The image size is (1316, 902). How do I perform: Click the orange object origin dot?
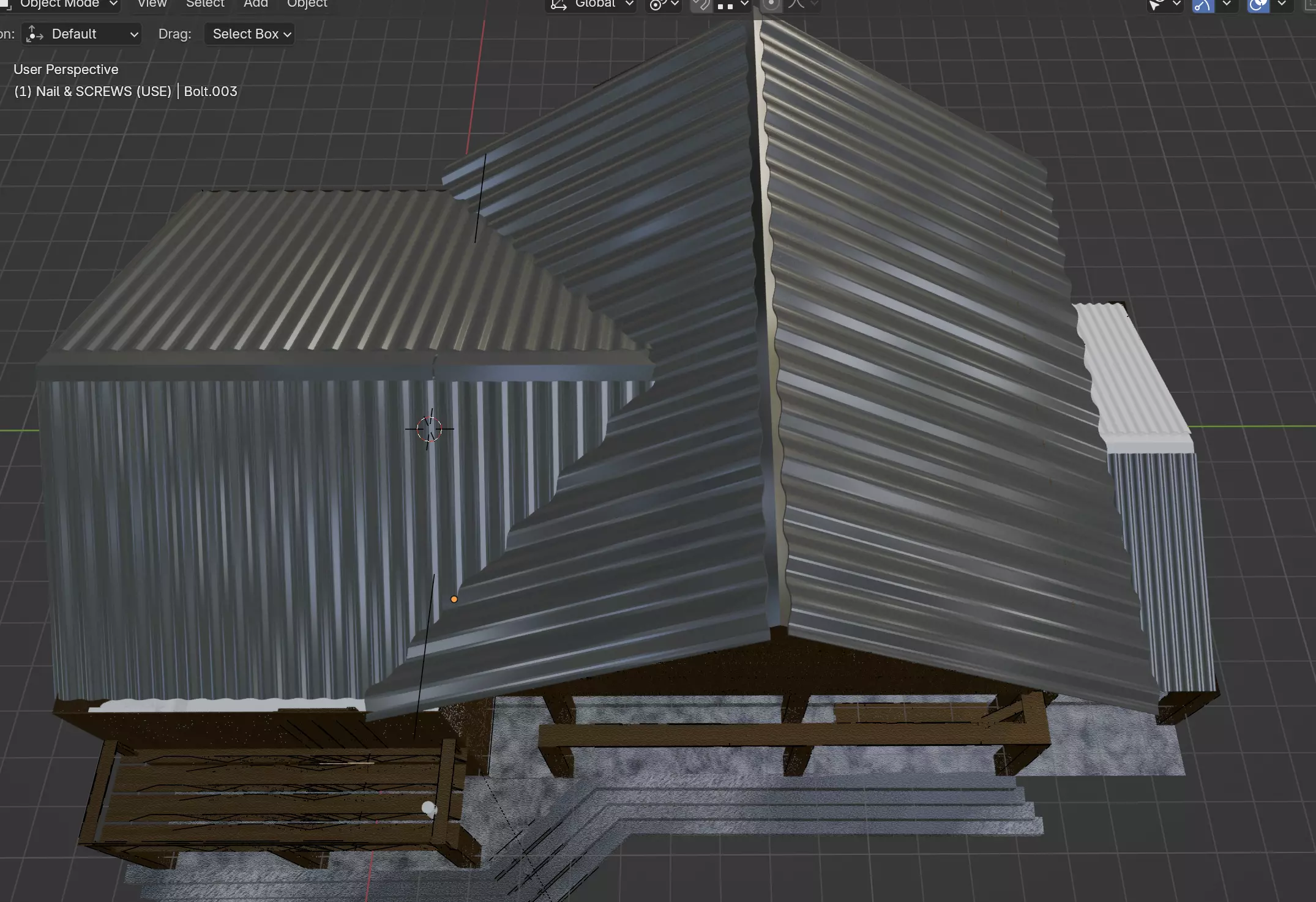(454, 599)
